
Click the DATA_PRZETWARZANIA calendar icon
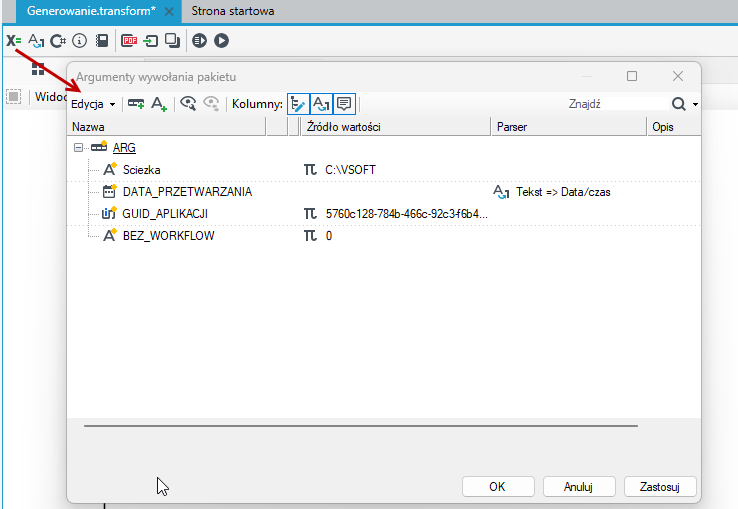pyautogui.click(x=109, y=191)
